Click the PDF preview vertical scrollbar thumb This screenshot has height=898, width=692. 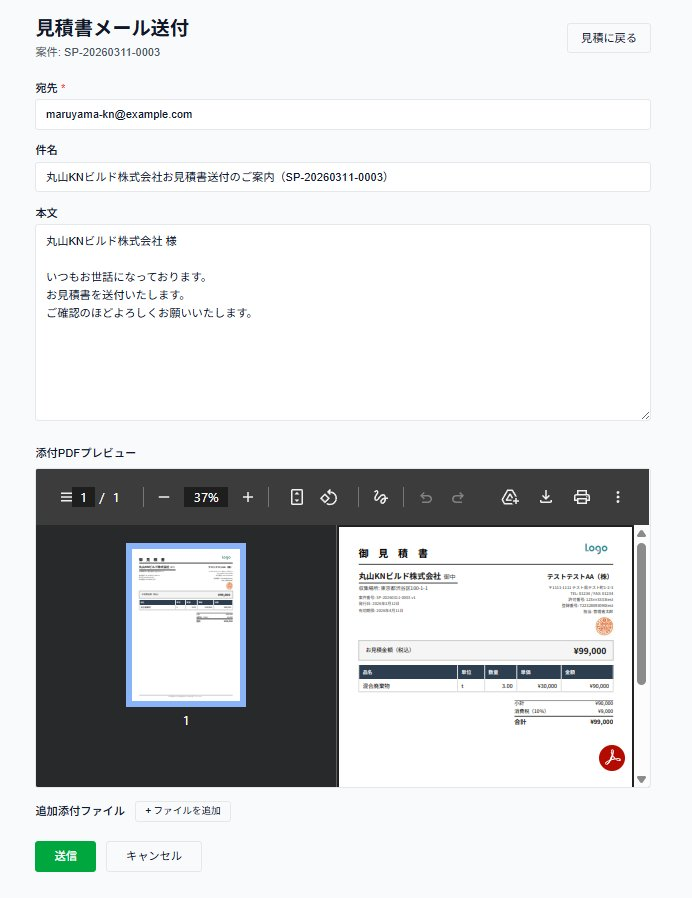pos(642,614)
